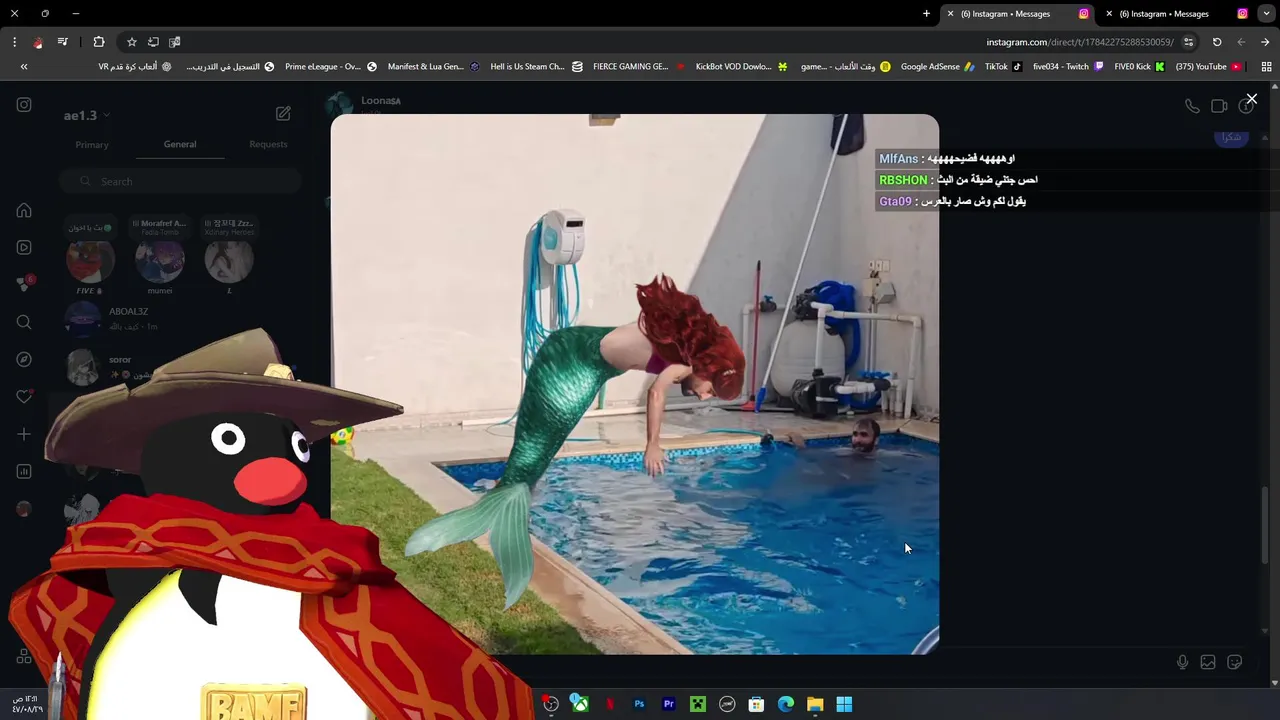This screenshot has height=720, width=1280.
Task: Open the five034 - Twitch bookmark
Action: (1068, 67)
